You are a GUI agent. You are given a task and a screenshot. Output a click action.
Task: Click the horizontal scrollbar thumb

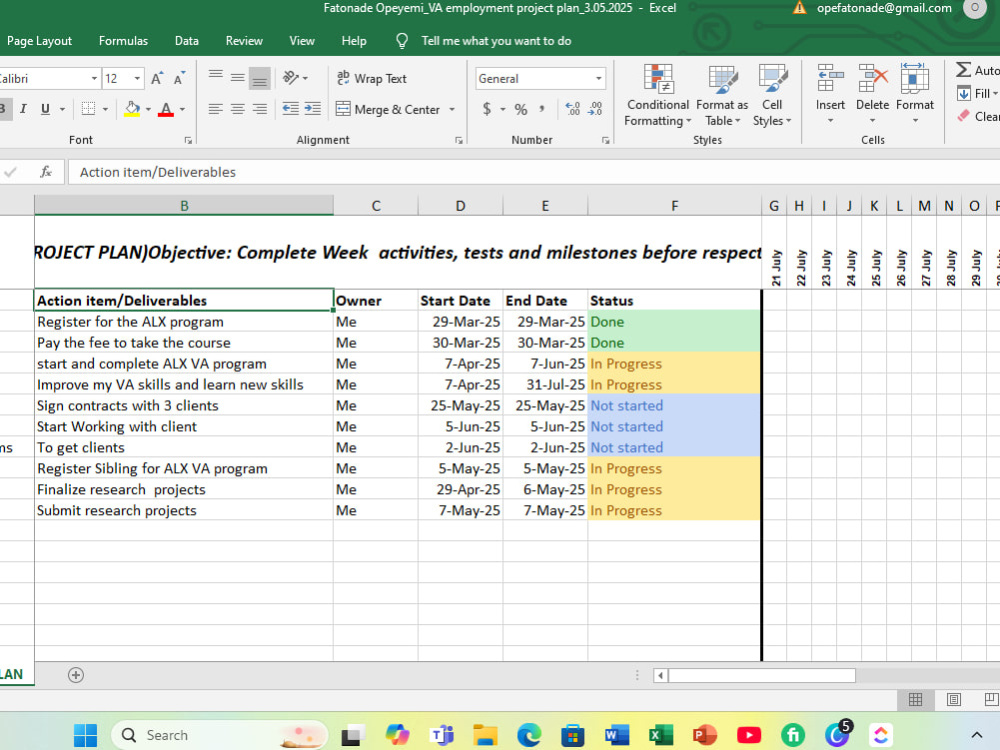761,675
